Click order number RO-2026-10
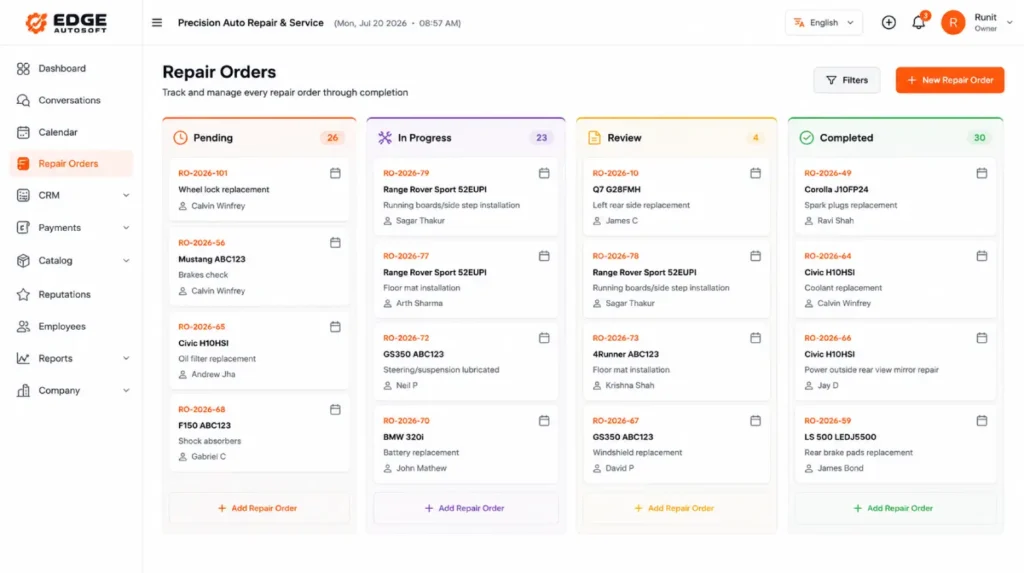Viewport: 1024px width, 573px height. (615, 174)
